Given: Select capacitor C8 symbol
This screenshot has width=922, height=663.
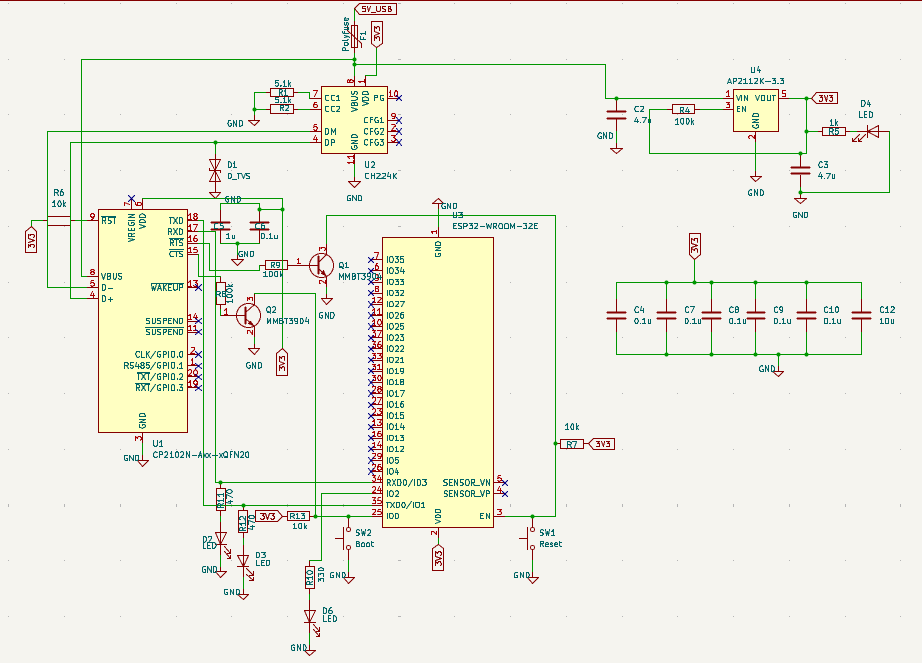Looking at the screenshot, I should click(711, 316).
